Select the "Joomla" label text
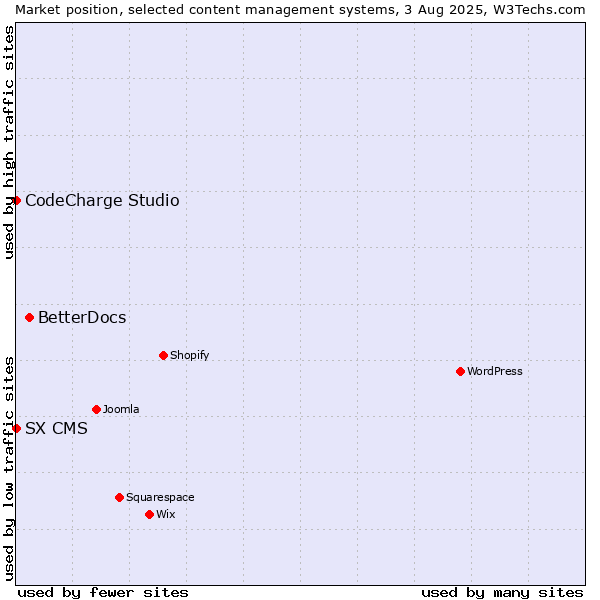The image size is (600, 600). (x=121, y=409)
